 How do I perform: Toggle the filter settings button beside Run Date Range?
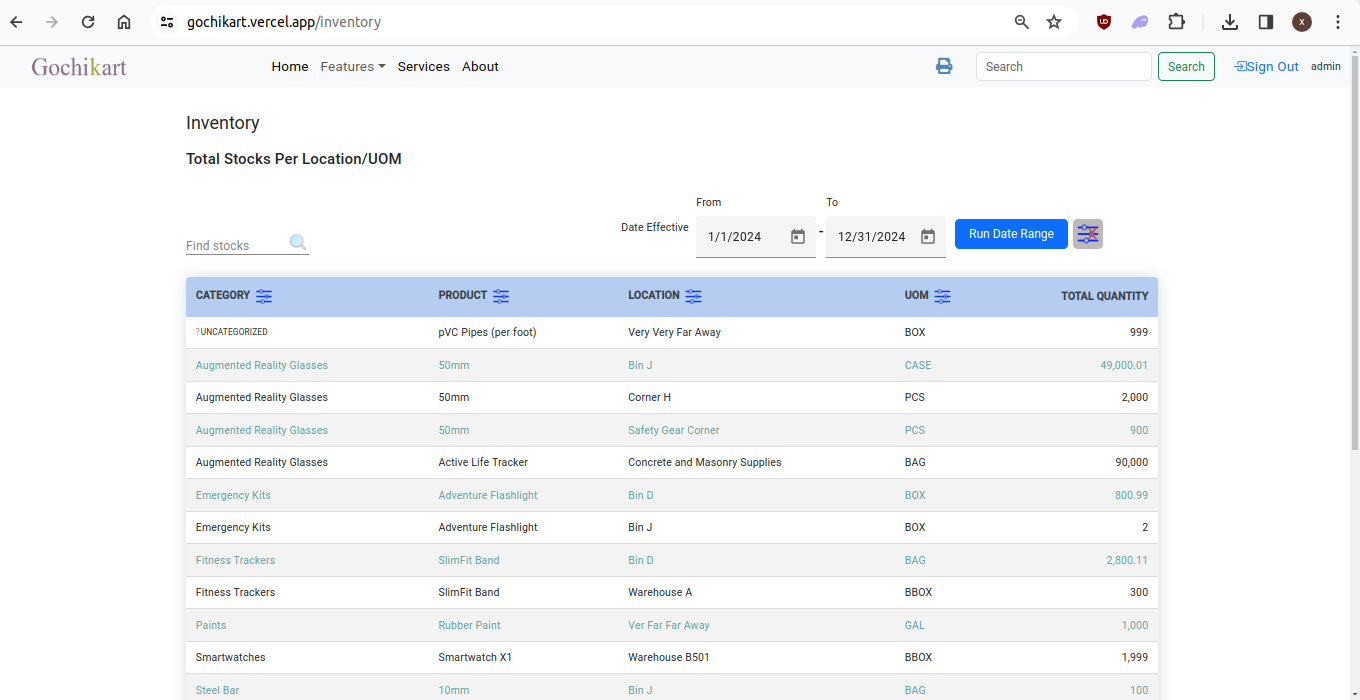point(1088,234)
